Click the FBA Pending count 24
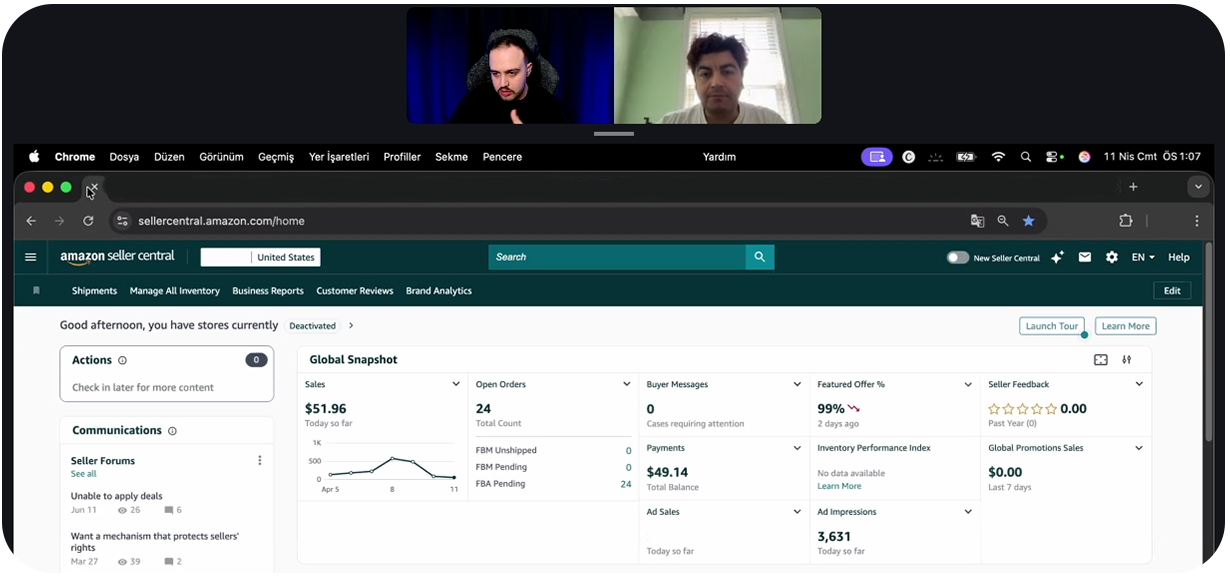Screen dimensions: 1230x580 coord(626,484)
